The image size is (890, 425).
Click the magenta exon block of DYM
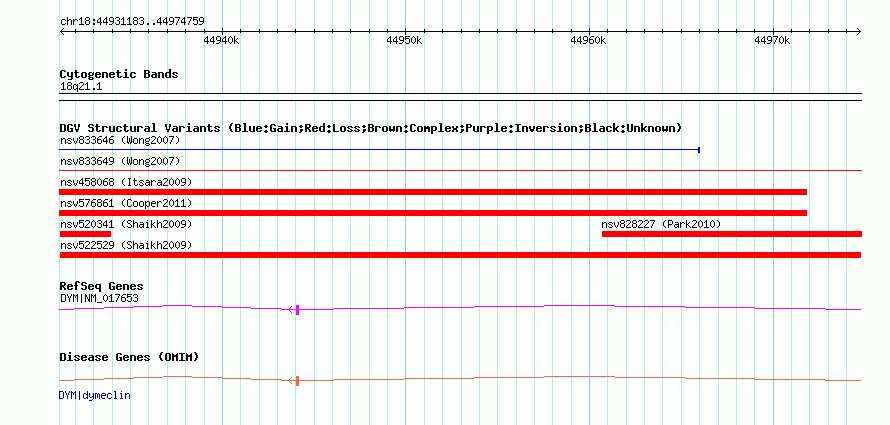point(297,310)
